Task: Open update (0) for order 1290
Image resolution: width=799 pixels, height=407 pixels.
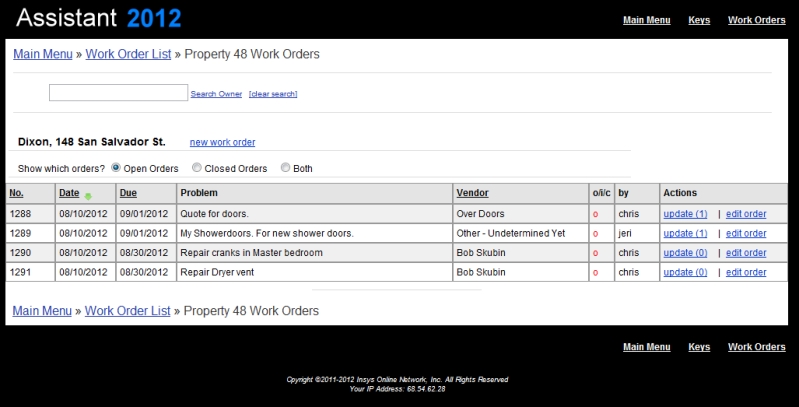Action: pos(685,253)
